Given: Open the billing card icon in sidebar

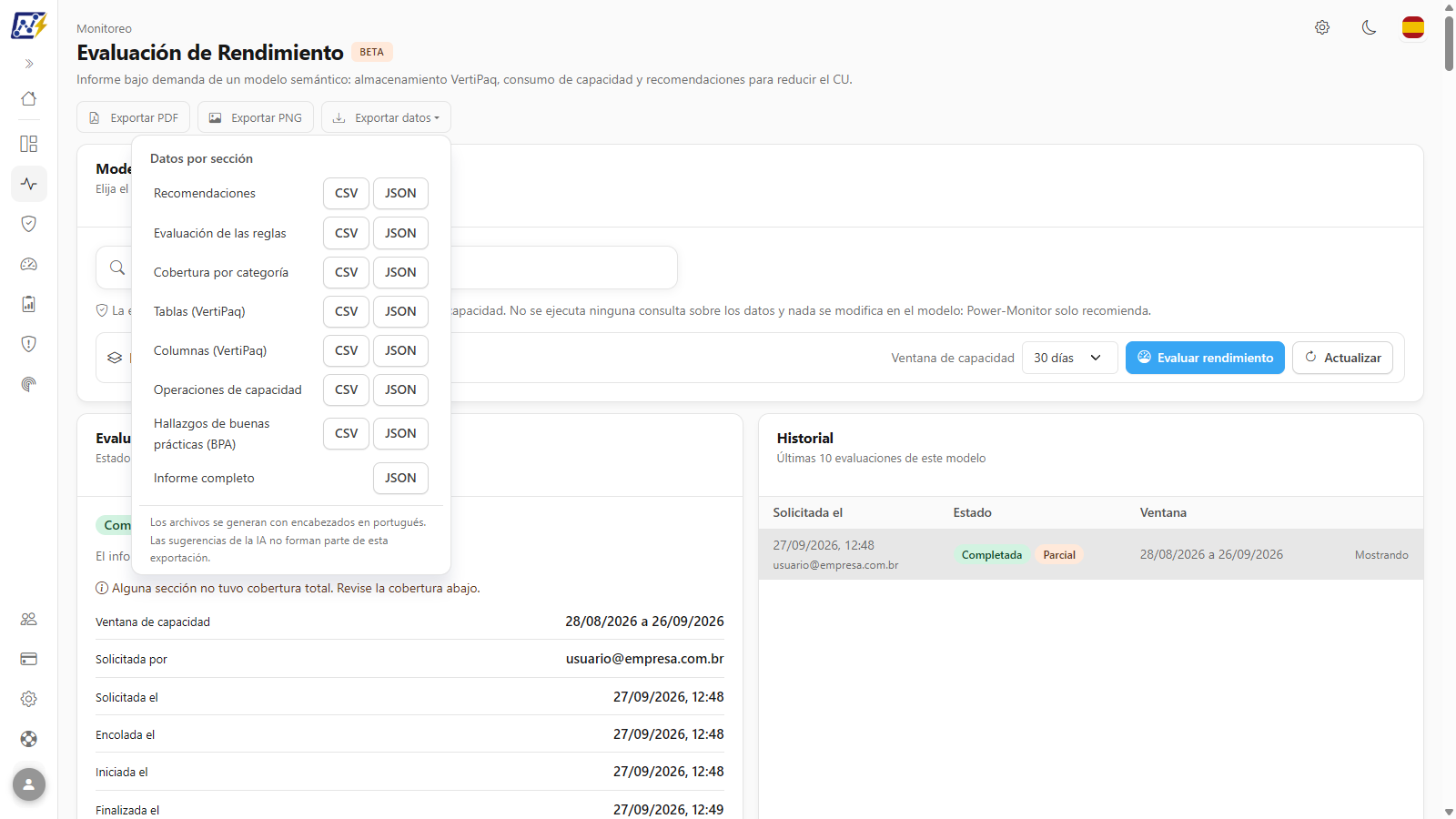Looking at the screenshot, I should (x=29, y=659).
